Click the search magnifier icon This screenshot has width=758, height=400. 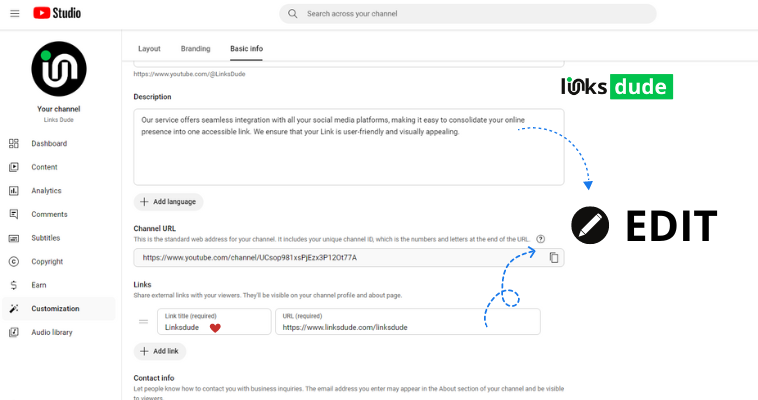(292, 14)
